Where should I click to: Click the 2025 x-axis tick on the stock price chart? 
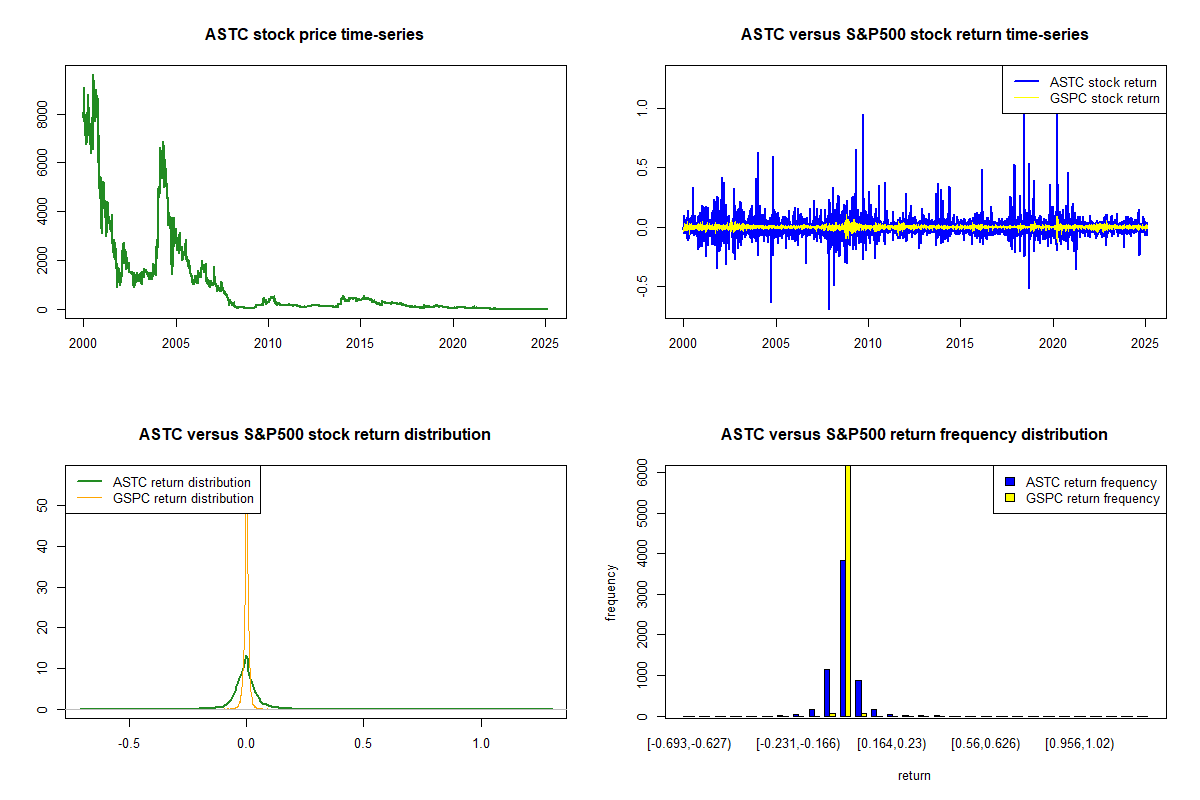click(x=546, y=343)
